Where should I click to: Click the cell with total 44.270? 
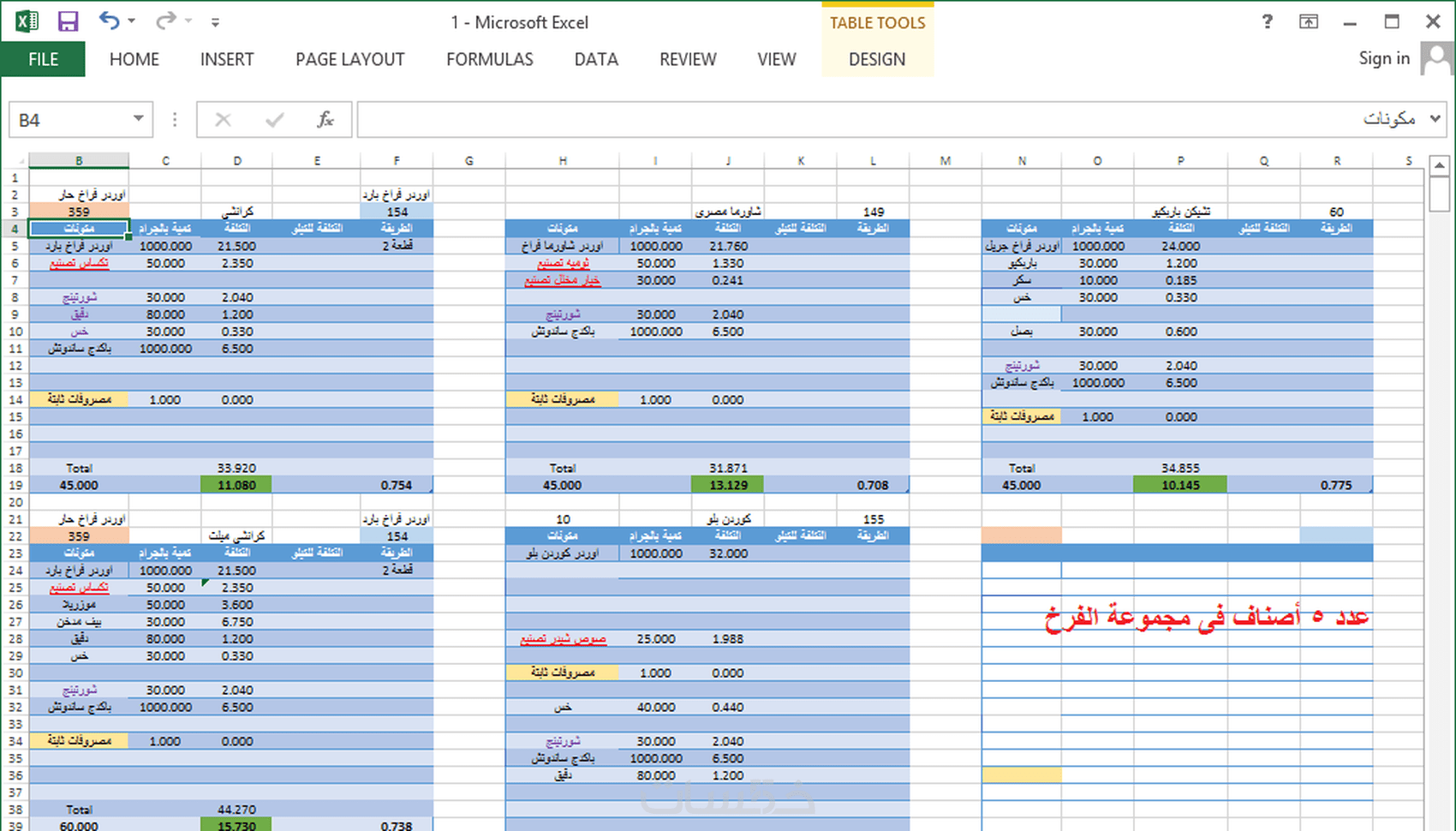pos(237,809)
